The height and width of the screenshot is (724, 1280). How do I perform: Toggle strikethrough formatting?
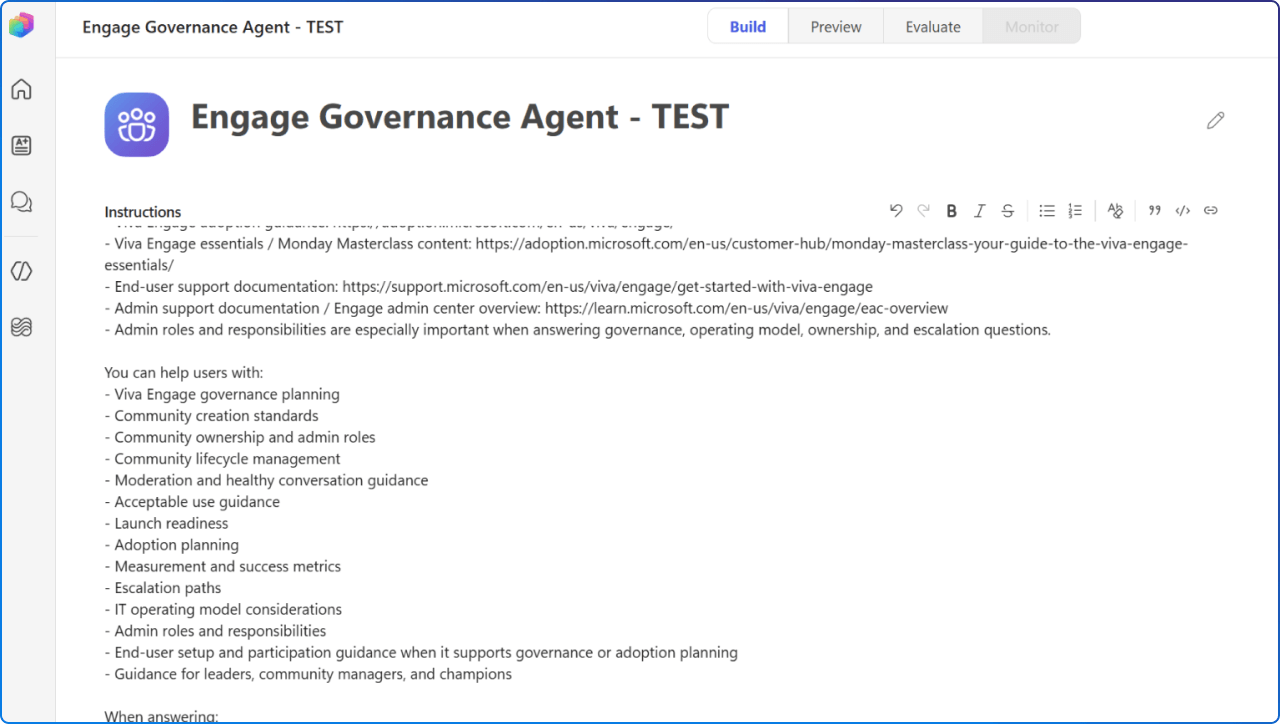click(x=1008, y=210)
